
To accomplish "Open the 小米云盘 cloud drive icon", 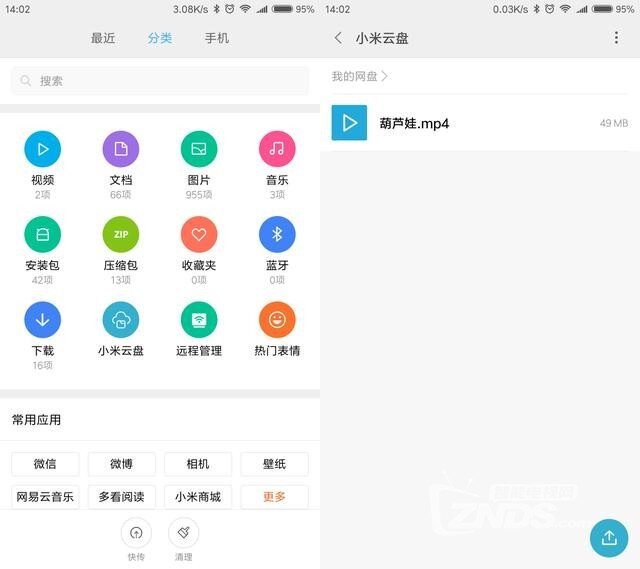I will point(121,320).
